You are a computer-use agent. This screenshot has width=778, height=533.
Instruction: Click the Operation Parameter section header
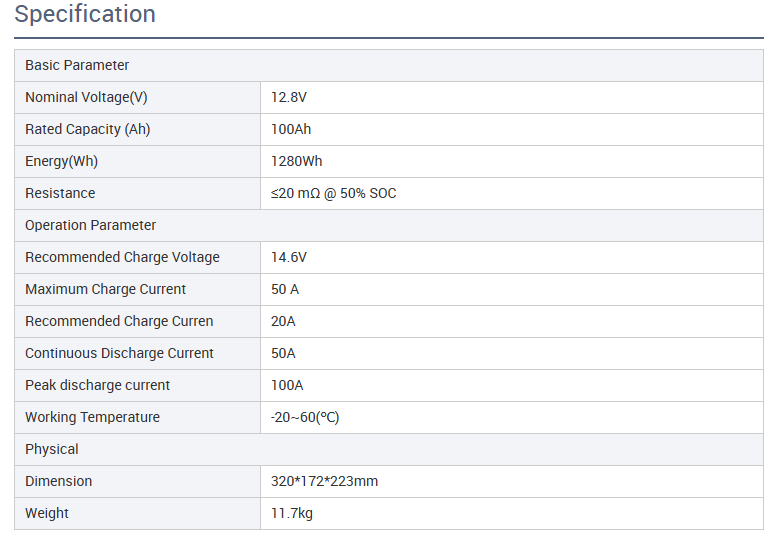pos(90,225)
